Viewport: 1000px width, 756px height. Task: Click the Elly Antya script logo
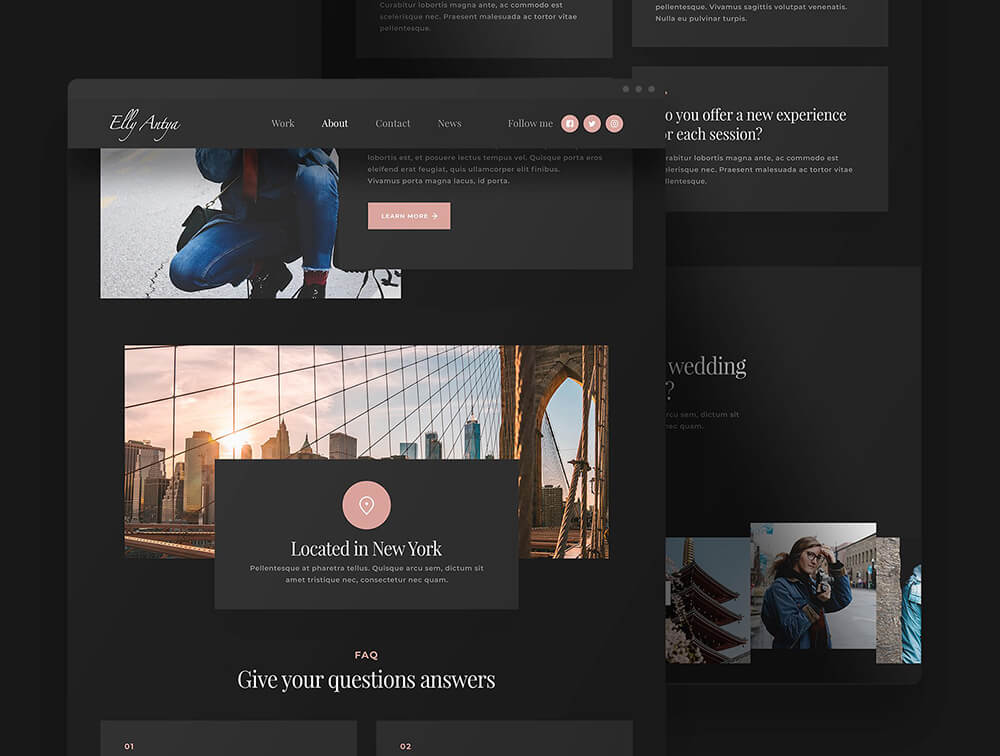pos(145,124)
